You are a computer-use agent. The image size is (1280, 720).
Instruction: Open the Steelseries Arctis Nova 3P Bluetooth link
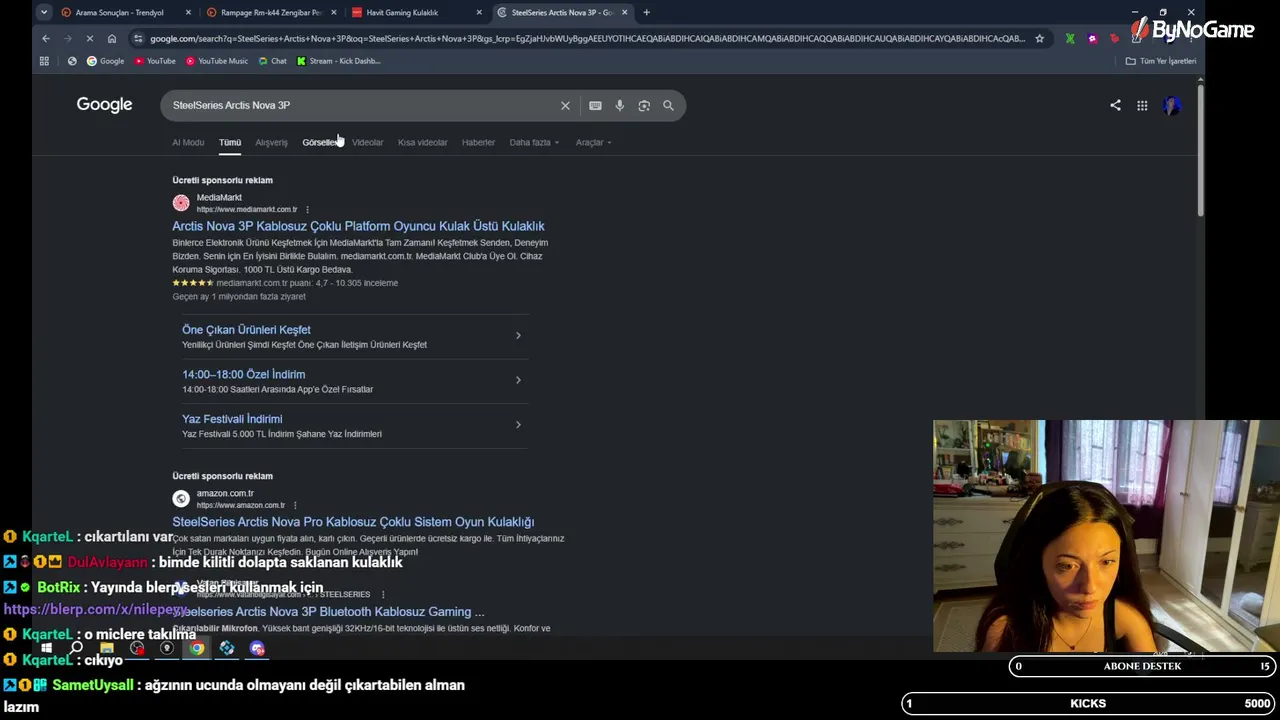329,612
